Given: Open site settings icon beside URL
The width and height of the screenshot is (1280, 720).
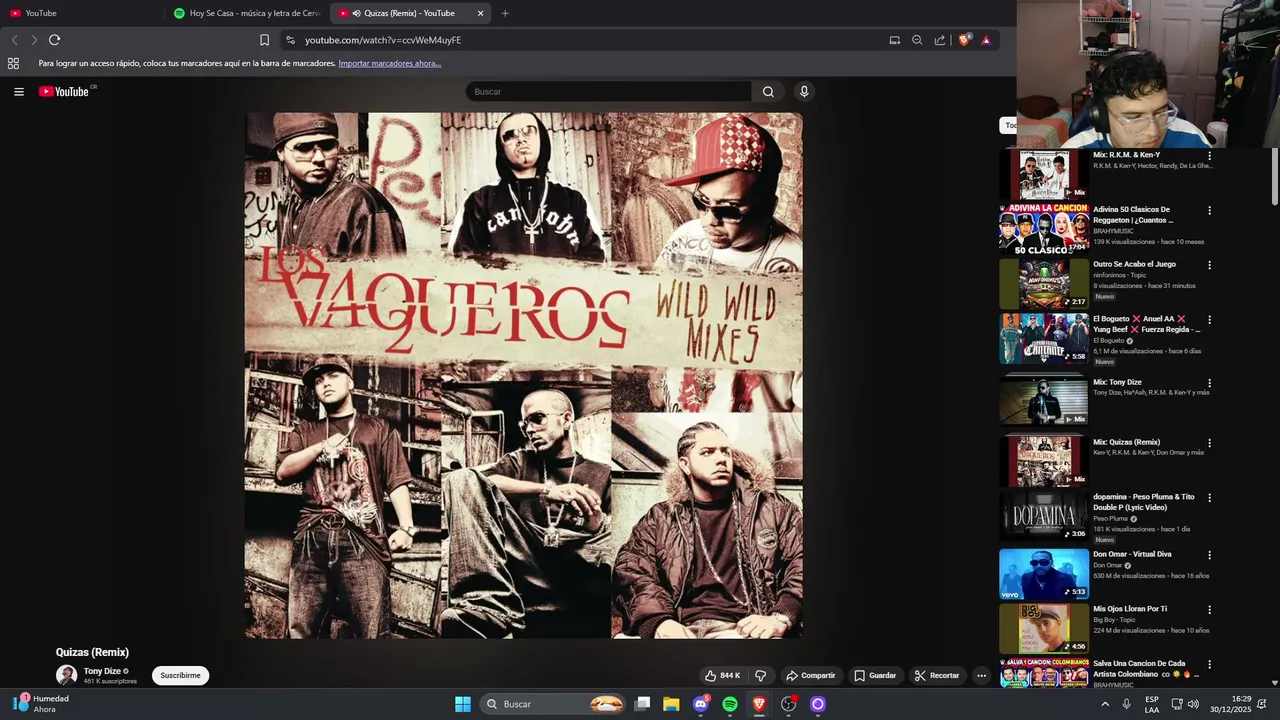Looking at the screenshot, I should (290, 40).
